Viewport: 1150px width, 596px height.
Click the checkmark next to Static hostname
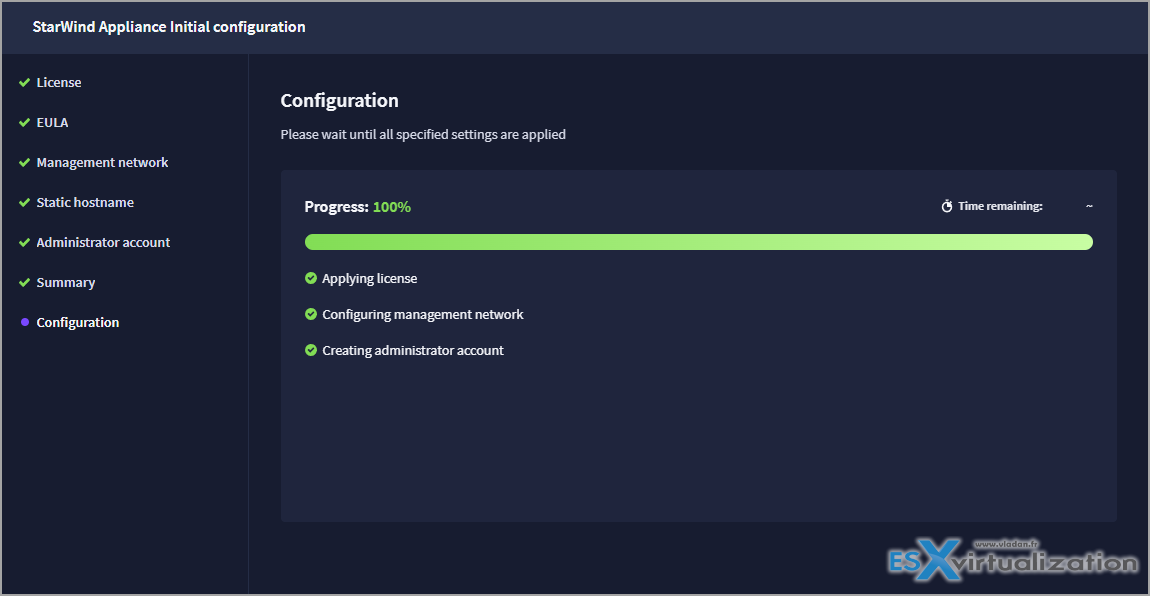coord(24,203)
